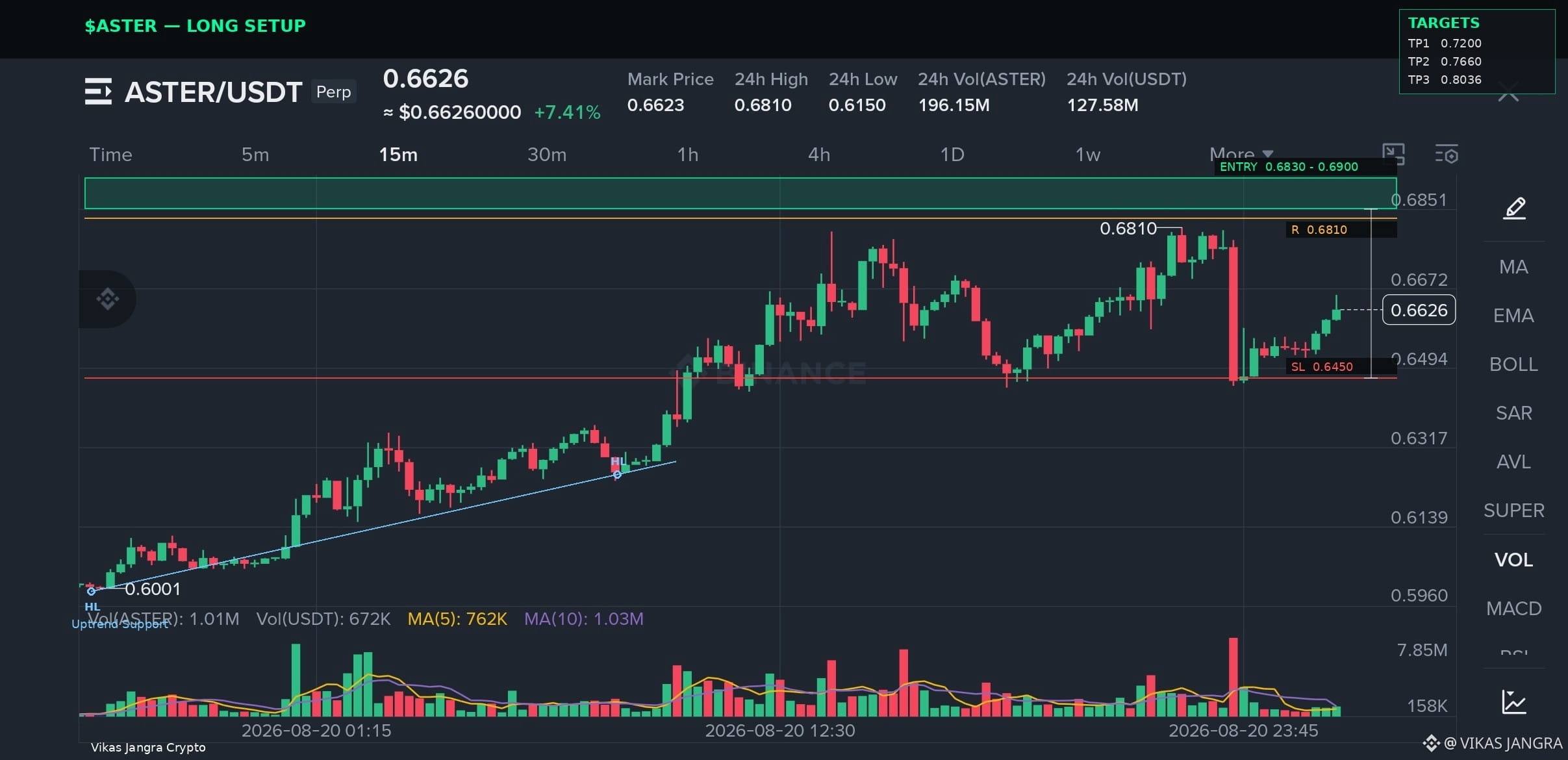Toggle the SUPER indicator

coord(1513,511)
